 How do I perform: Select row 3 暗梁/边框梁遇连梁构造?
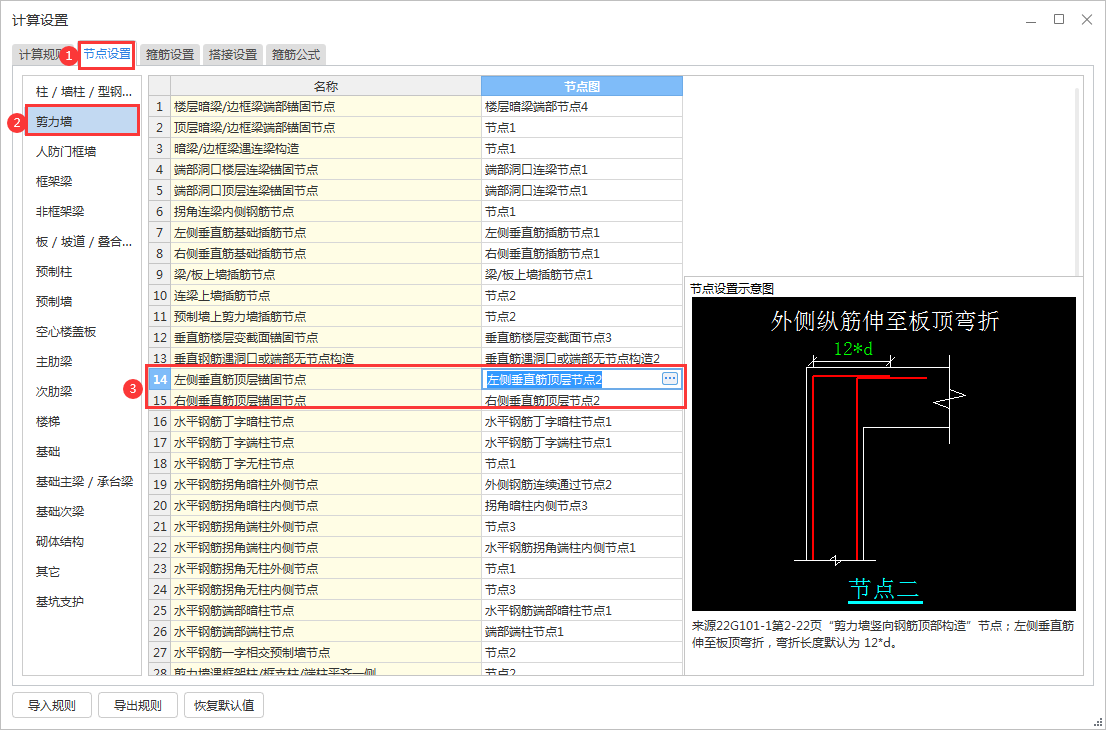click(x=326, y=149)
